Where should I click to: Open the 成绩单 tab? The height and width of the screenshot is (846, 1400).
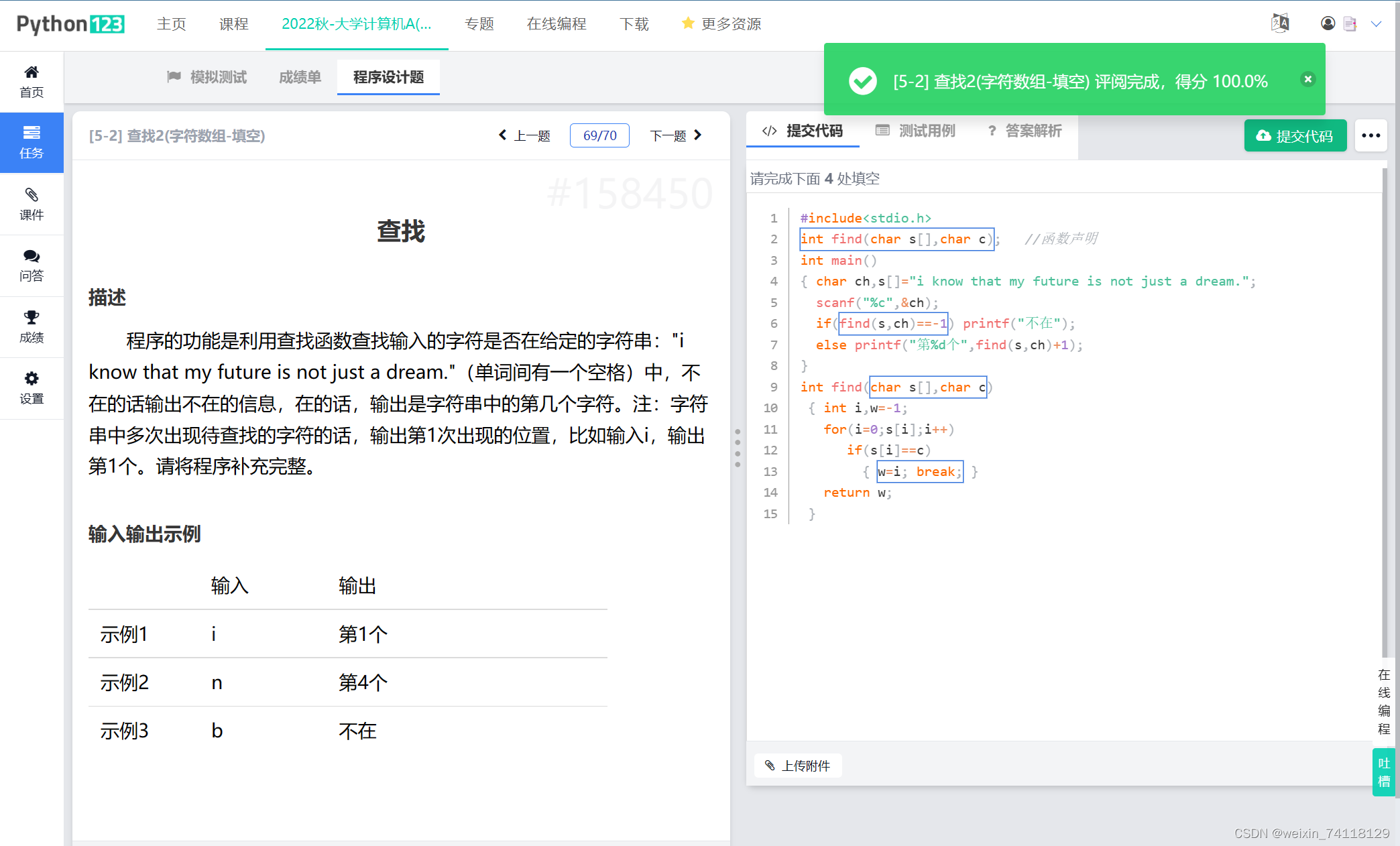click(300, 77)
